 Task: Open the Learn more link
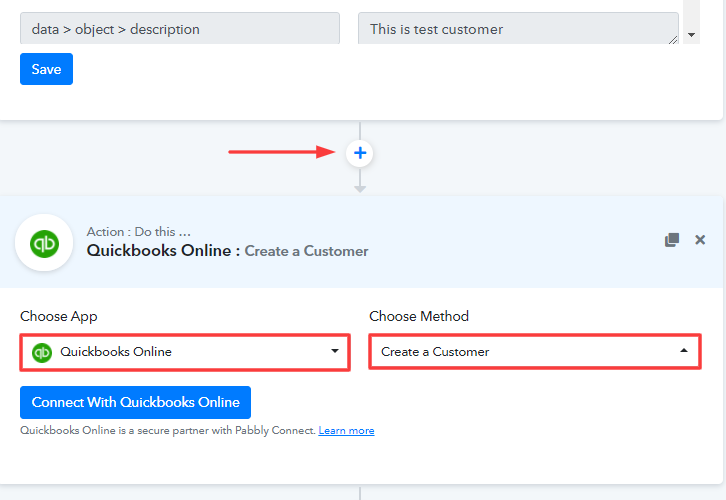346,431
